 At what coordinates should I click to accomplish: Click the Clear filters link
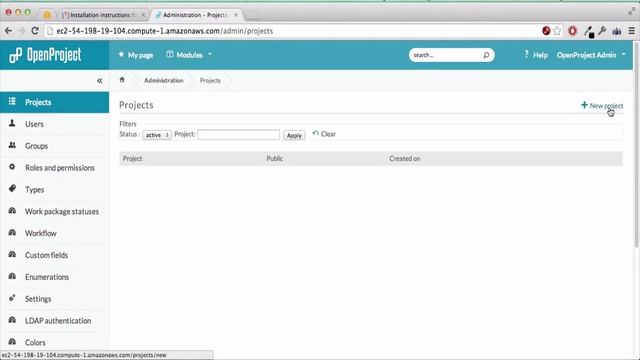[x=324, y=134]
